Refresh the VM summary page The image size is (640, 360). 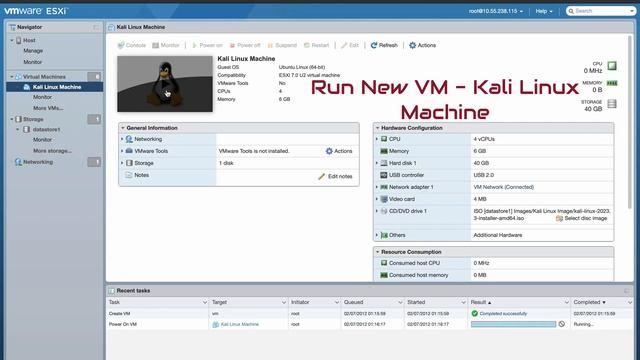tap(384, 45)
